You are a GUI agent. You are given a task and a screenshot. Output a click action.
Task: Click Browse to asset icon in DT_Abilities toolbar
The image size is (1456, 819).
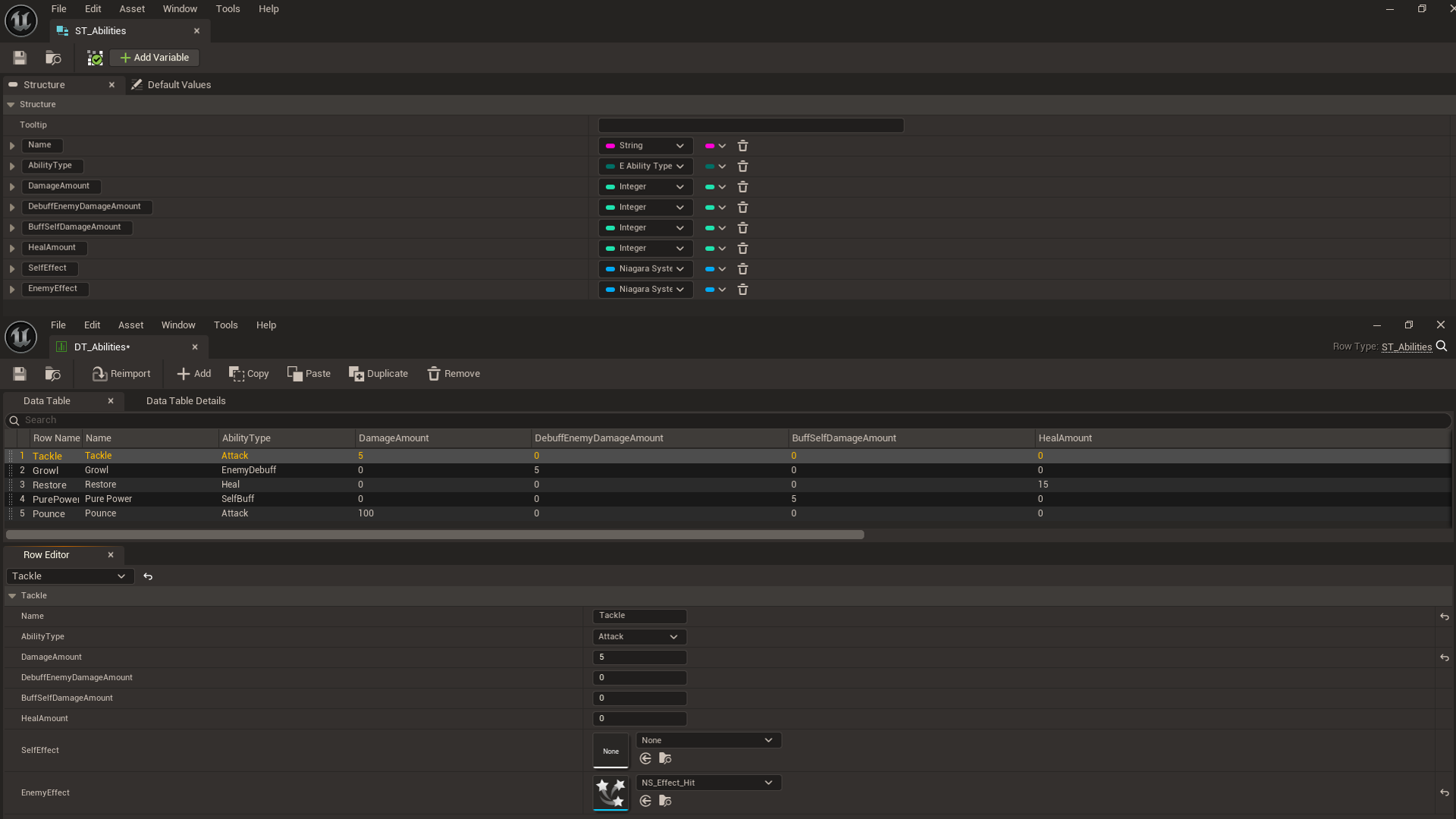tap(53, 374)
